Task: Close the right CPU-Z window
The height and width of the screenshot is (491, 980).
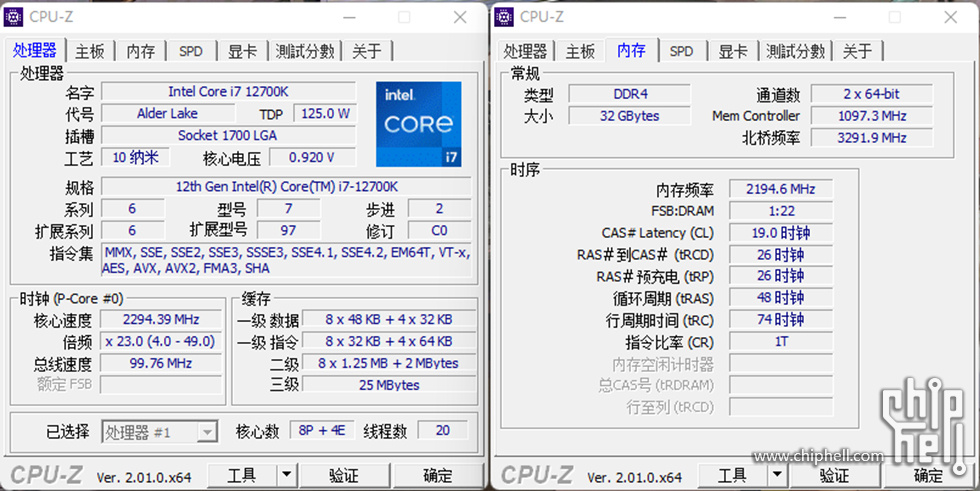Action: click(x=951, y=17)
